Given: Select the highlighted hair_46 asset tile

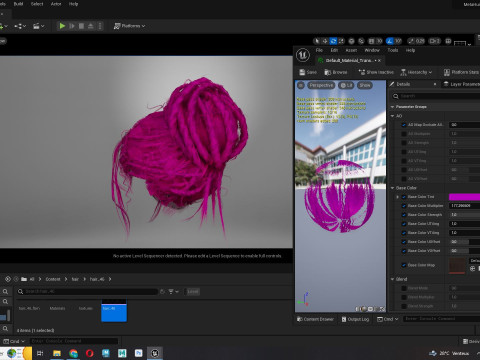Looking at the screenshot, I should point(114,311).
